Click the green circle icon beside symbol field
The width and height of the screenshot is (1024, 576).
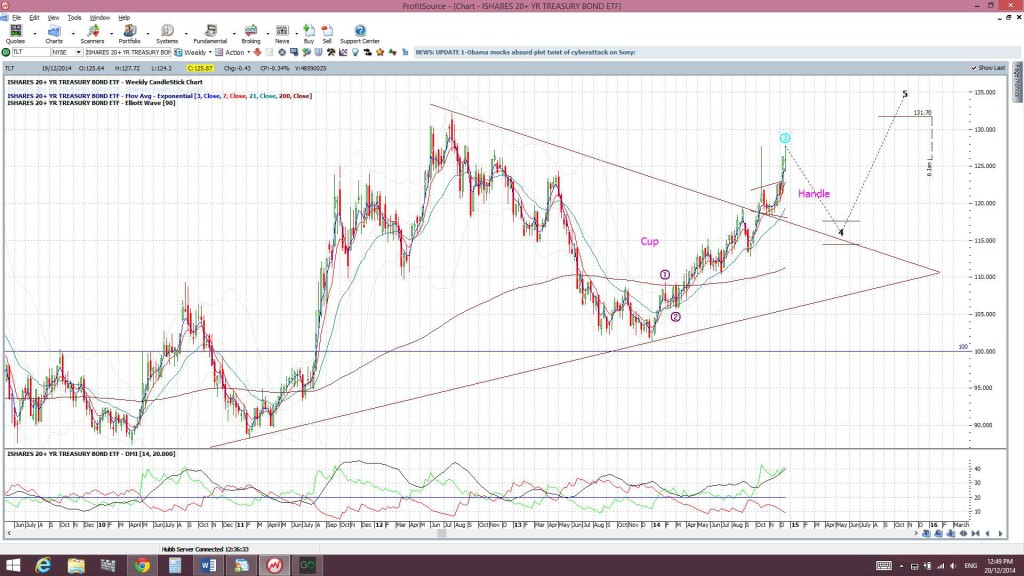coord(6,52)
